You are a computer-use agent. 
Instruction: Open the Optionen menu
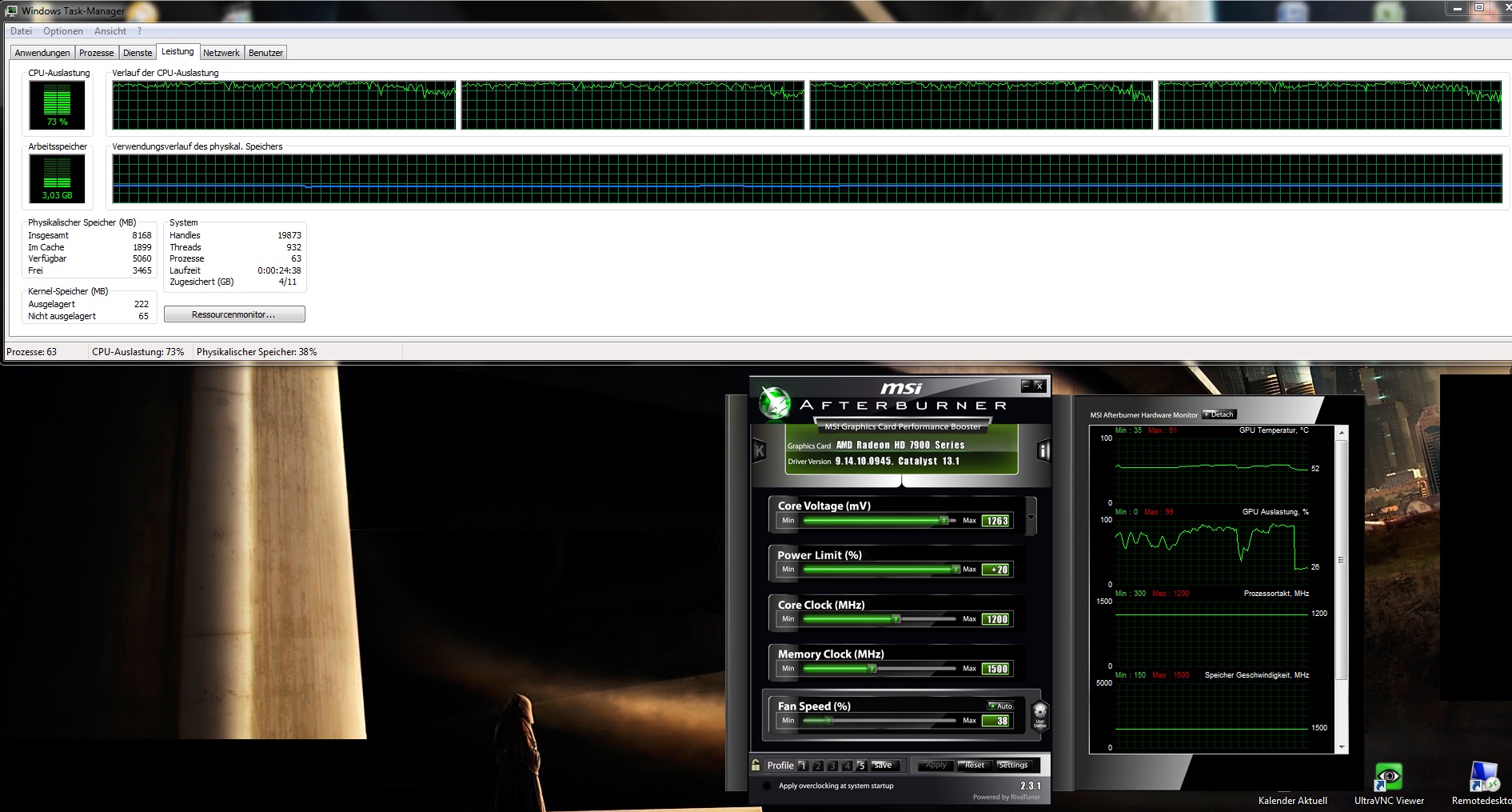pyautogui.click(x=63, y=31)
